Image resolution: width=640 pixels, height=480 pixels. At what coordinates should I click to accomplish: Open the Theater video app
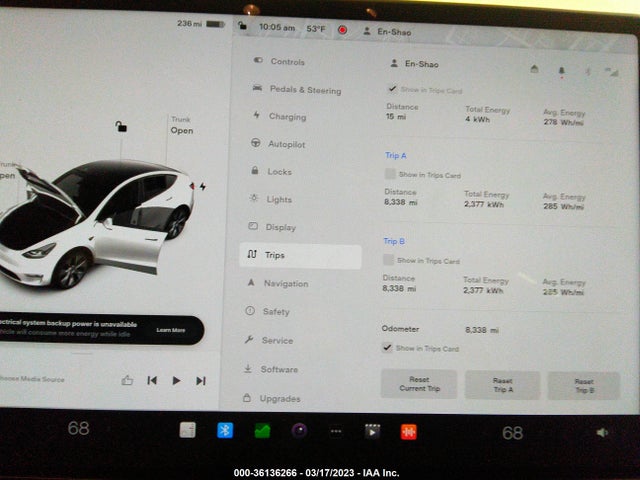click(x=372, y=431)
